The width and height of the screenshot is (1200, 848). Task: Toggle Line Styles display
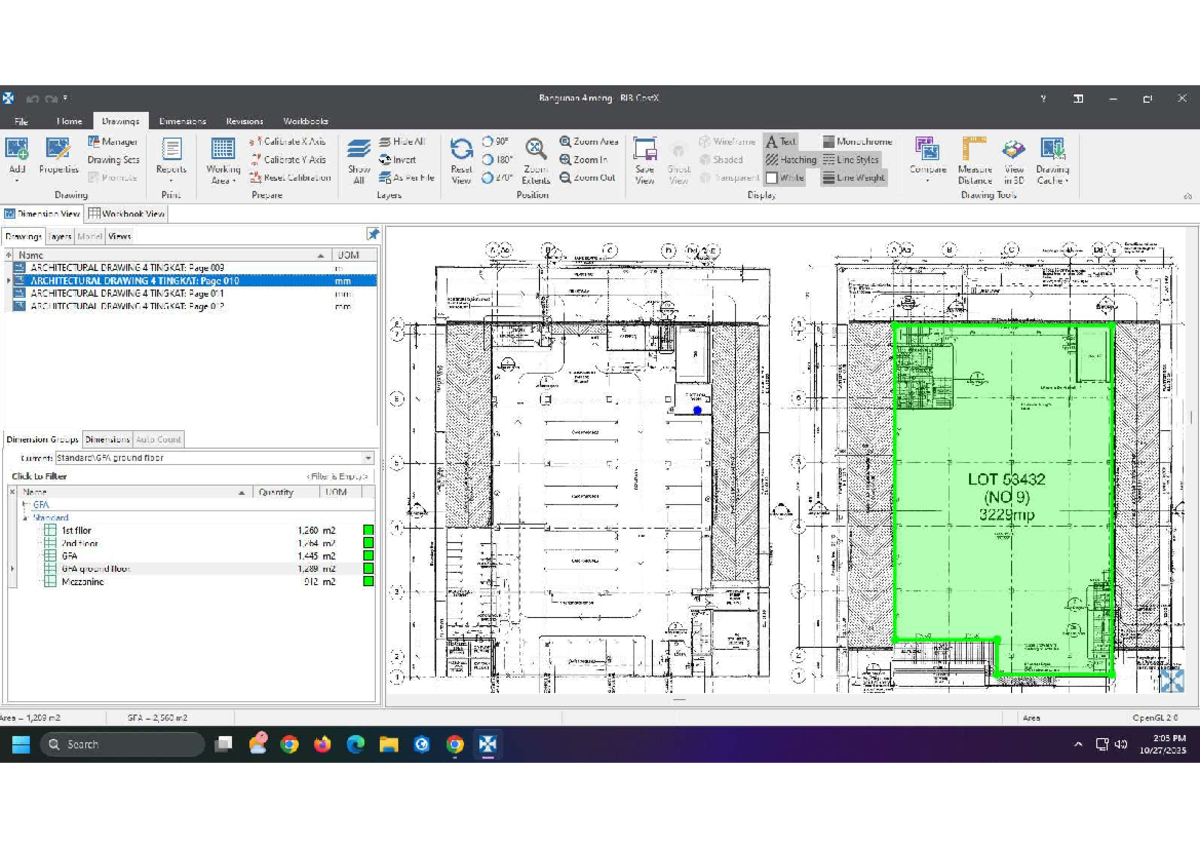851,160
